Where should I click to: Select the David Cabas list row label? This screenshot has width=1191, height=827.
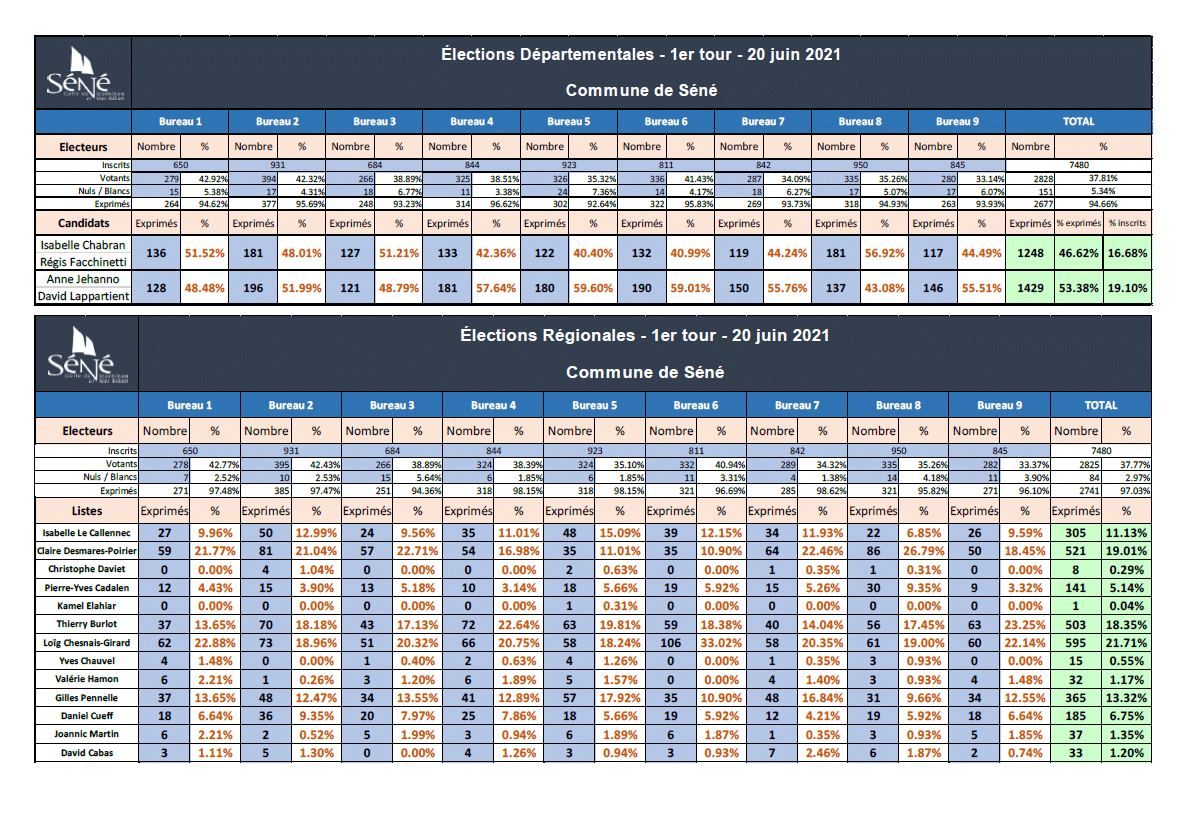(x=86, y=753)
